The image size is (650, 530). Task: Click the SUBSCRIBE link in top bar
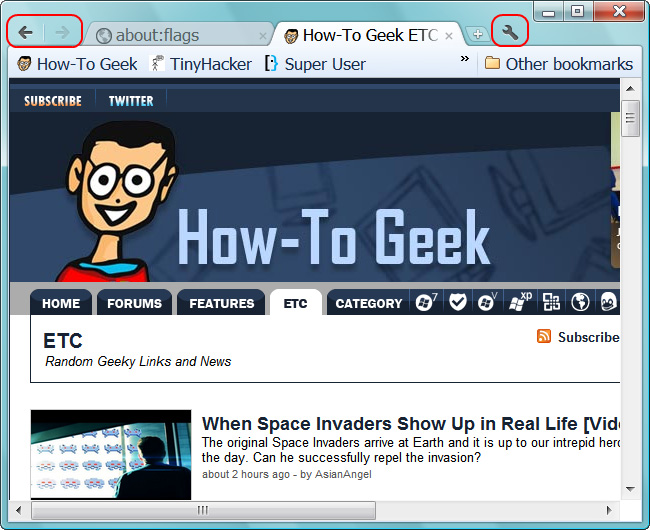[53, 101]
